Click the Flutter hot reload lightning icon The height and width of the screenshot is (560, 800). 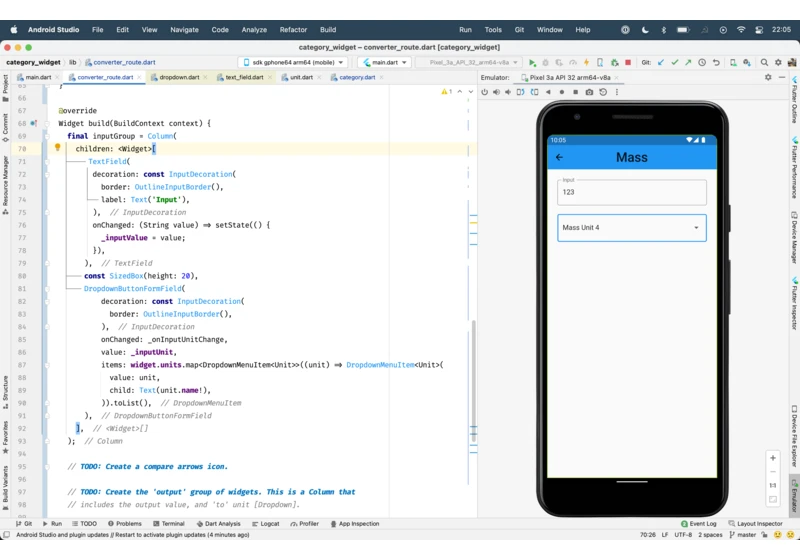(x=586, y=62)
